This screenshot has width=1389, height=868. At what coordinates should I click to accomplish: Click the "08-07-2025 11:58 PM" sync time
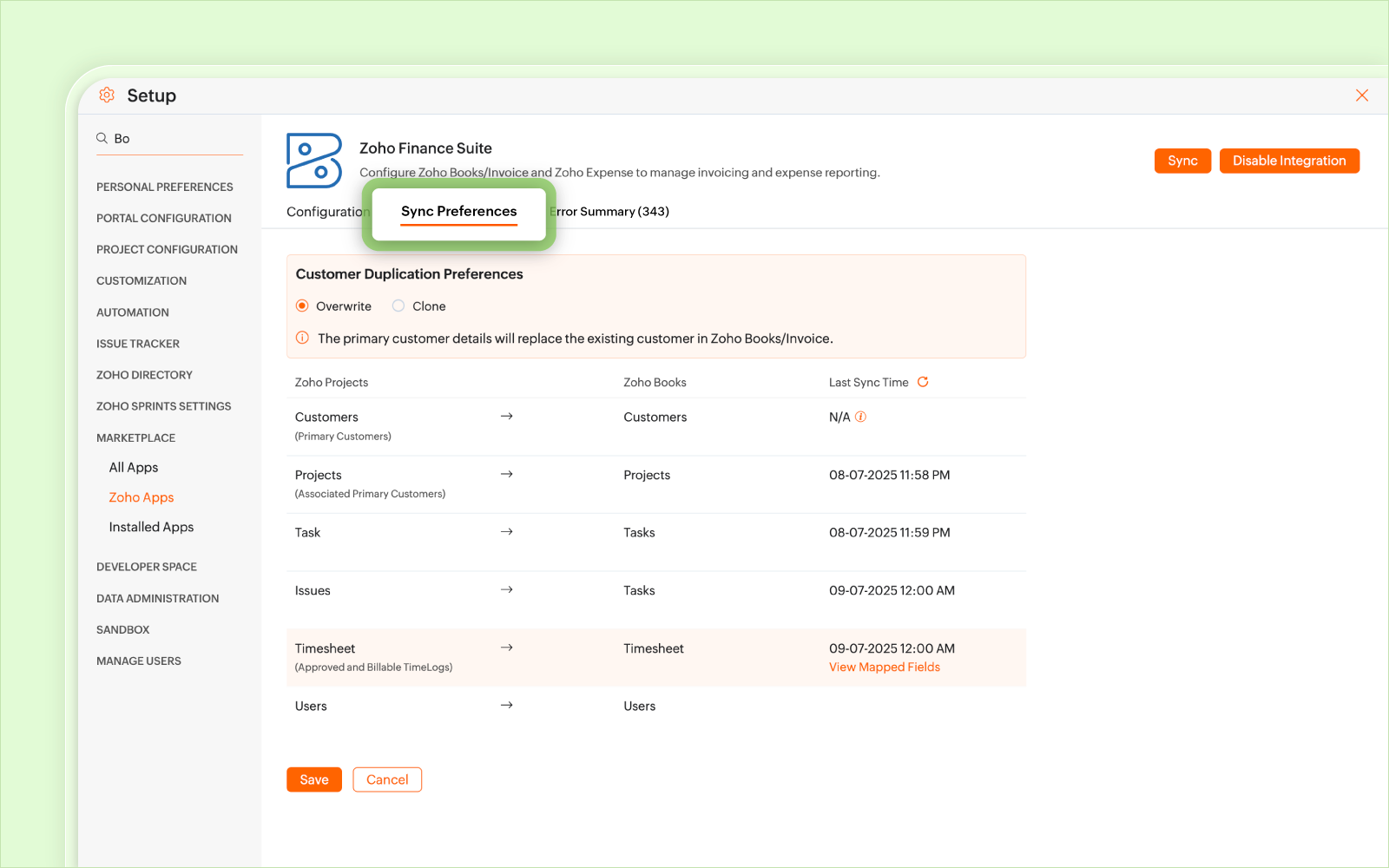coord(890,475)
